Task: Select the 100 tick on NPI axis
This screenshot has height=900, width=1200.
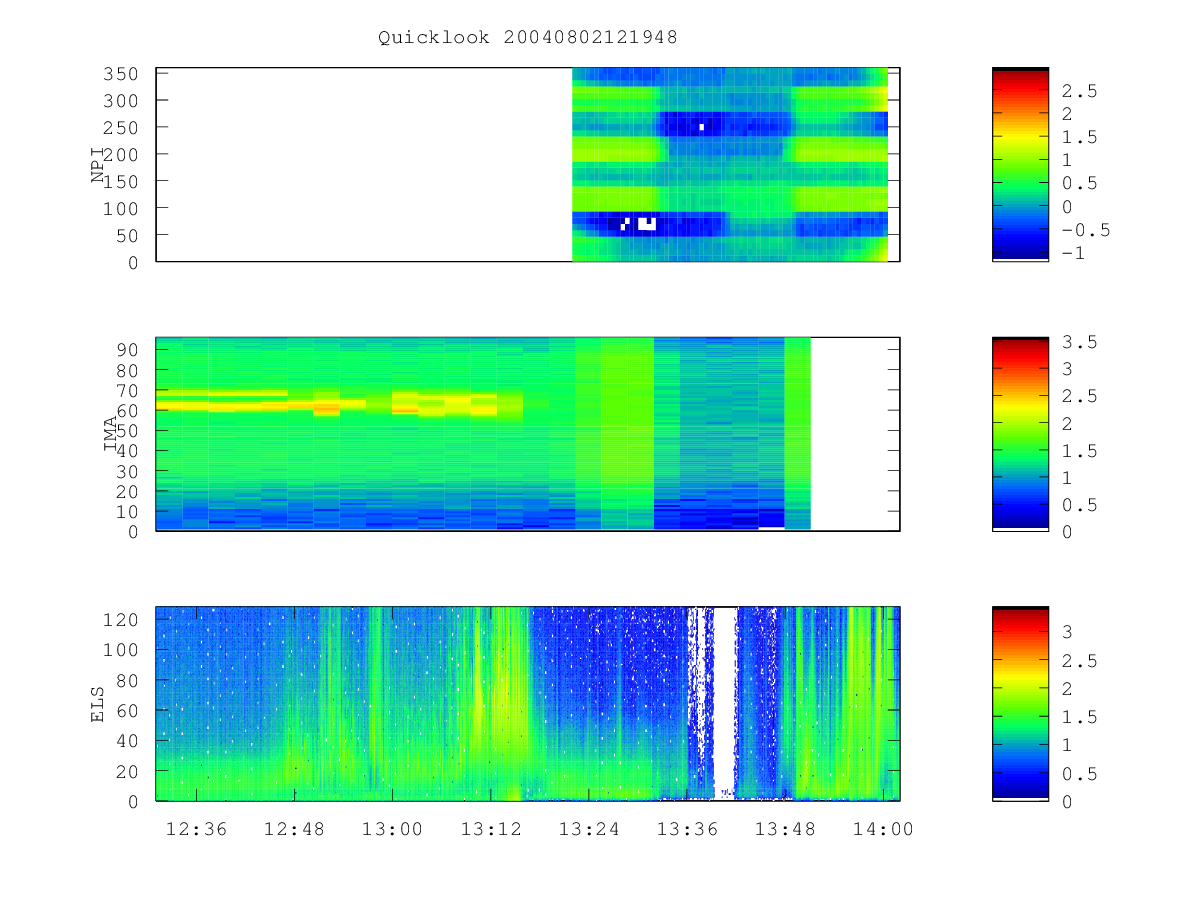Action: [x=123, y=209]
